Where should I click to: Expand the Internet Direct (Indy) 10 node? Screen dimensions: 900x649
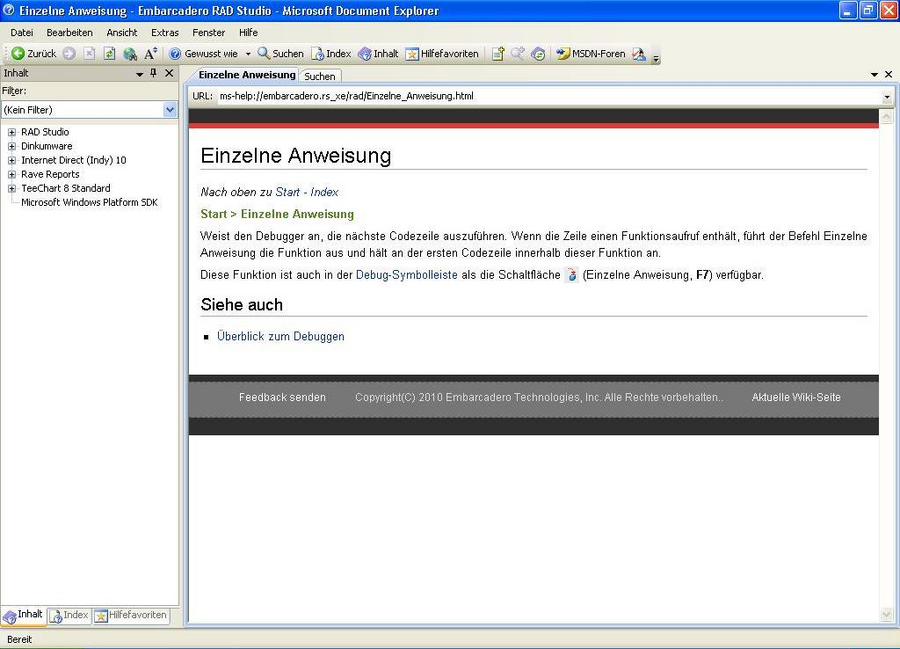11,160
